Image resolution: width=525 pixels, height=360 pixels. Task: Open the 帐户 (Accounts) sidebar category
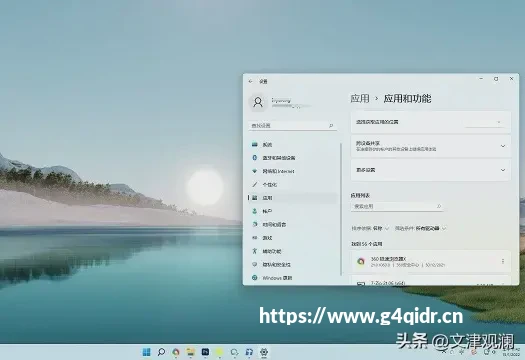[293, 211]
